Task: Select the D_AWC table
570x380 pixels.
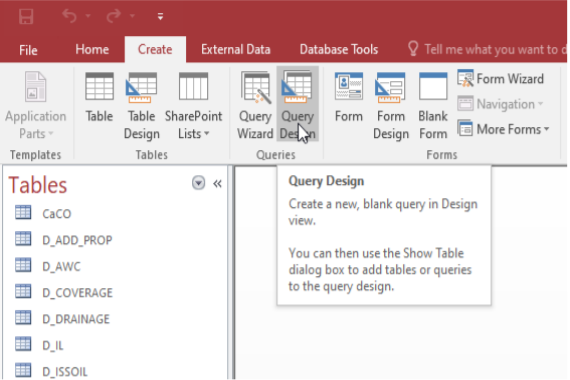Action: [x=61, y=267]
